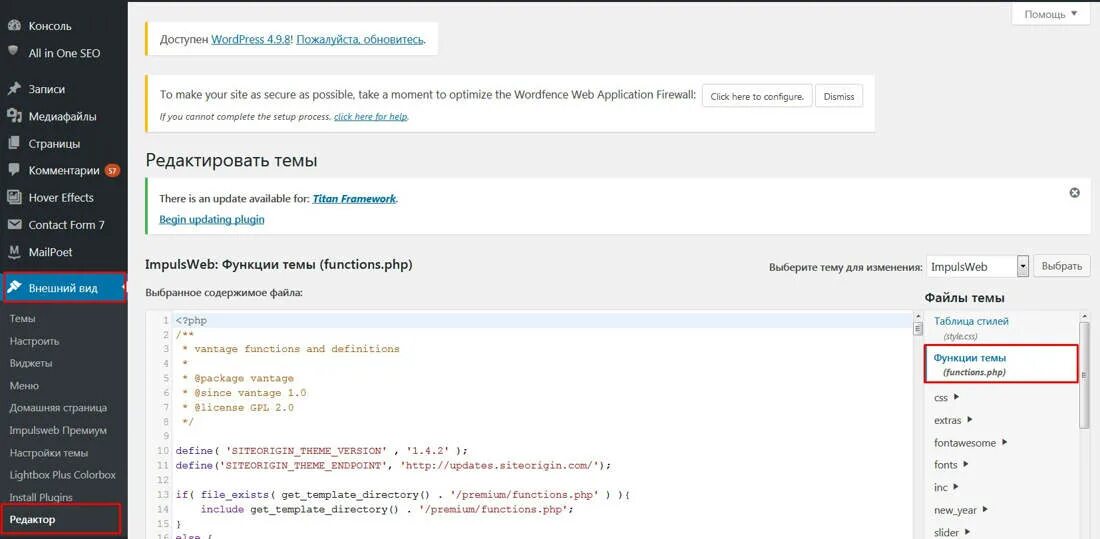Click the Комментарии speech bubble icon

14,170
